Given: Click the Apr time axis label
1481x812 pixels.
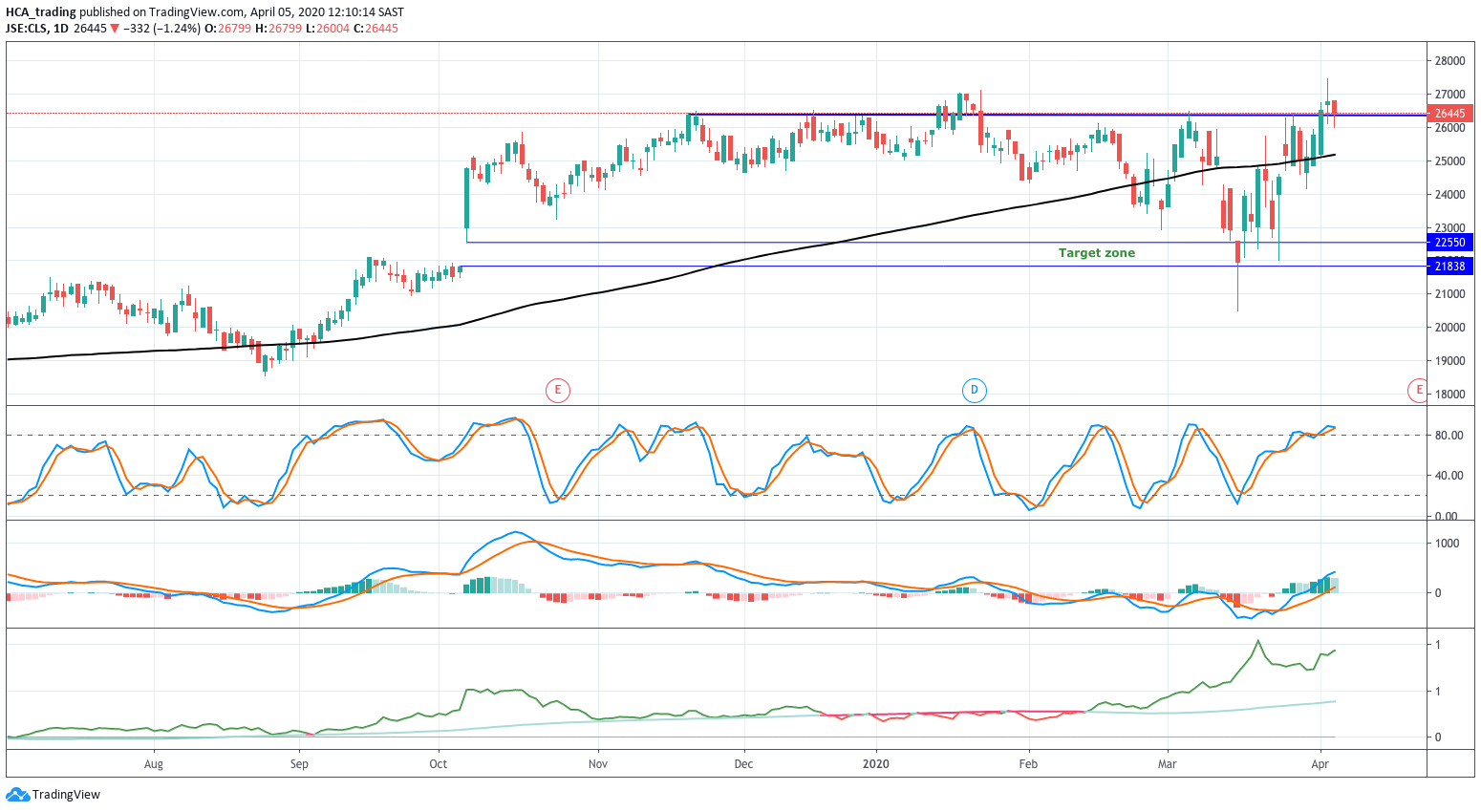Looking at the screenshot, I should pyautogui.click(x=1320, y=764).
